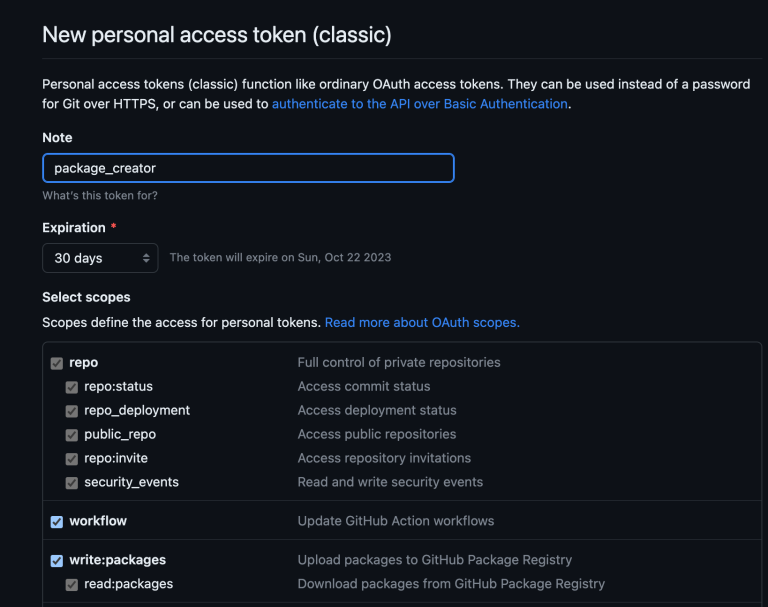Click the repo_deployment scope label

(x=137, y=410)
